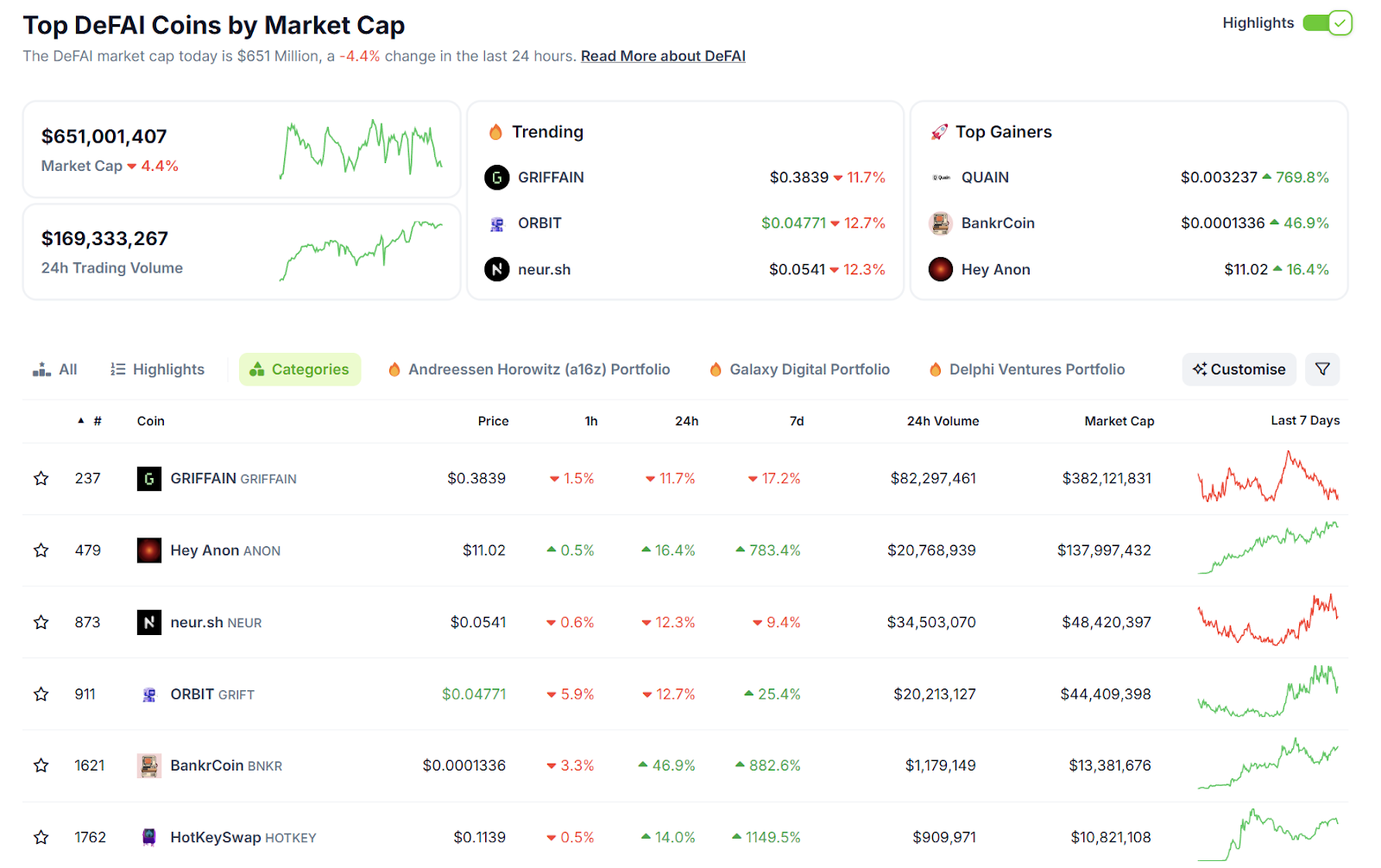The image size is (1381, 868).
Task: Star HotKeySwap as a favorite
Action: 41,837
